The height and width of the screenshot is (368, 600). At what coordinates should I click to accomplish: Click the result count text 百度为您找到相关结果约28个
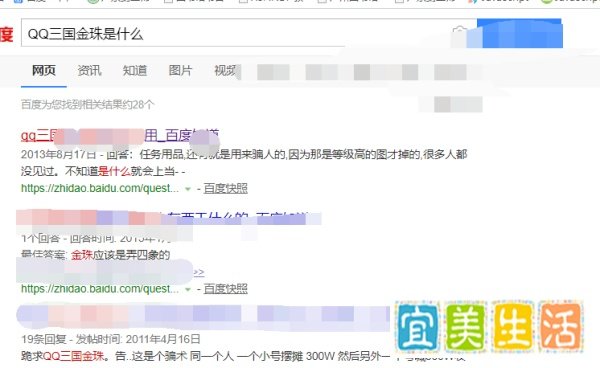(88, 104)
